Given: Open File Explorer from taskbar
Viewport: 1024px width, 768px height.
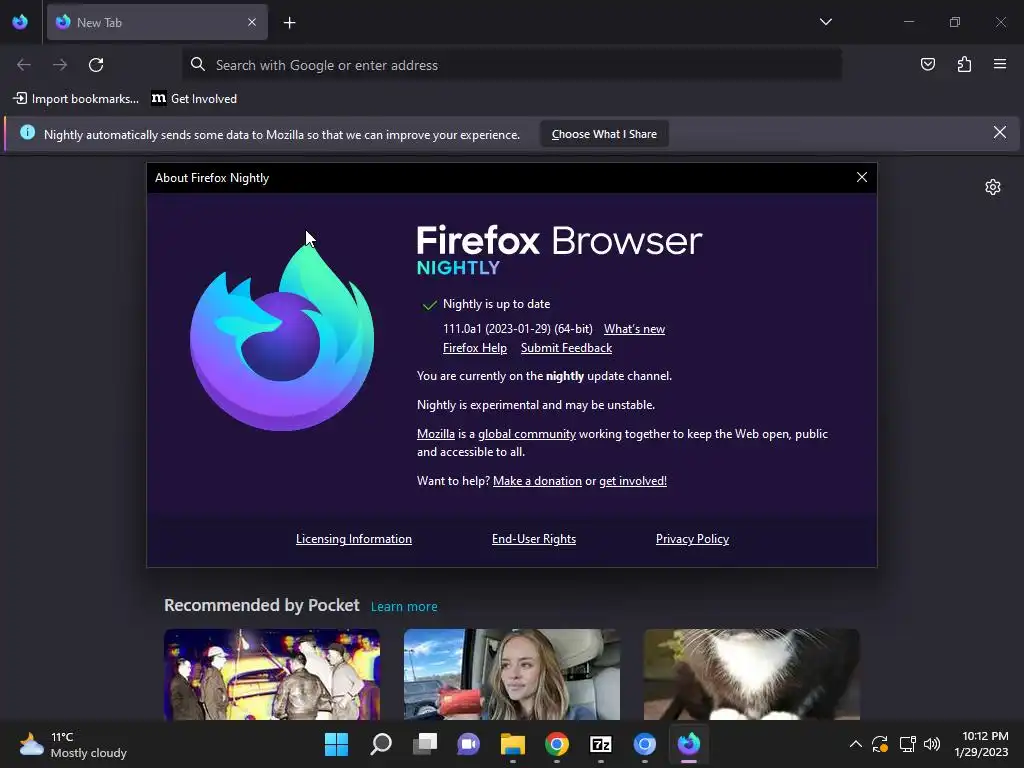Looking at the screenshot, I should 513,744.
